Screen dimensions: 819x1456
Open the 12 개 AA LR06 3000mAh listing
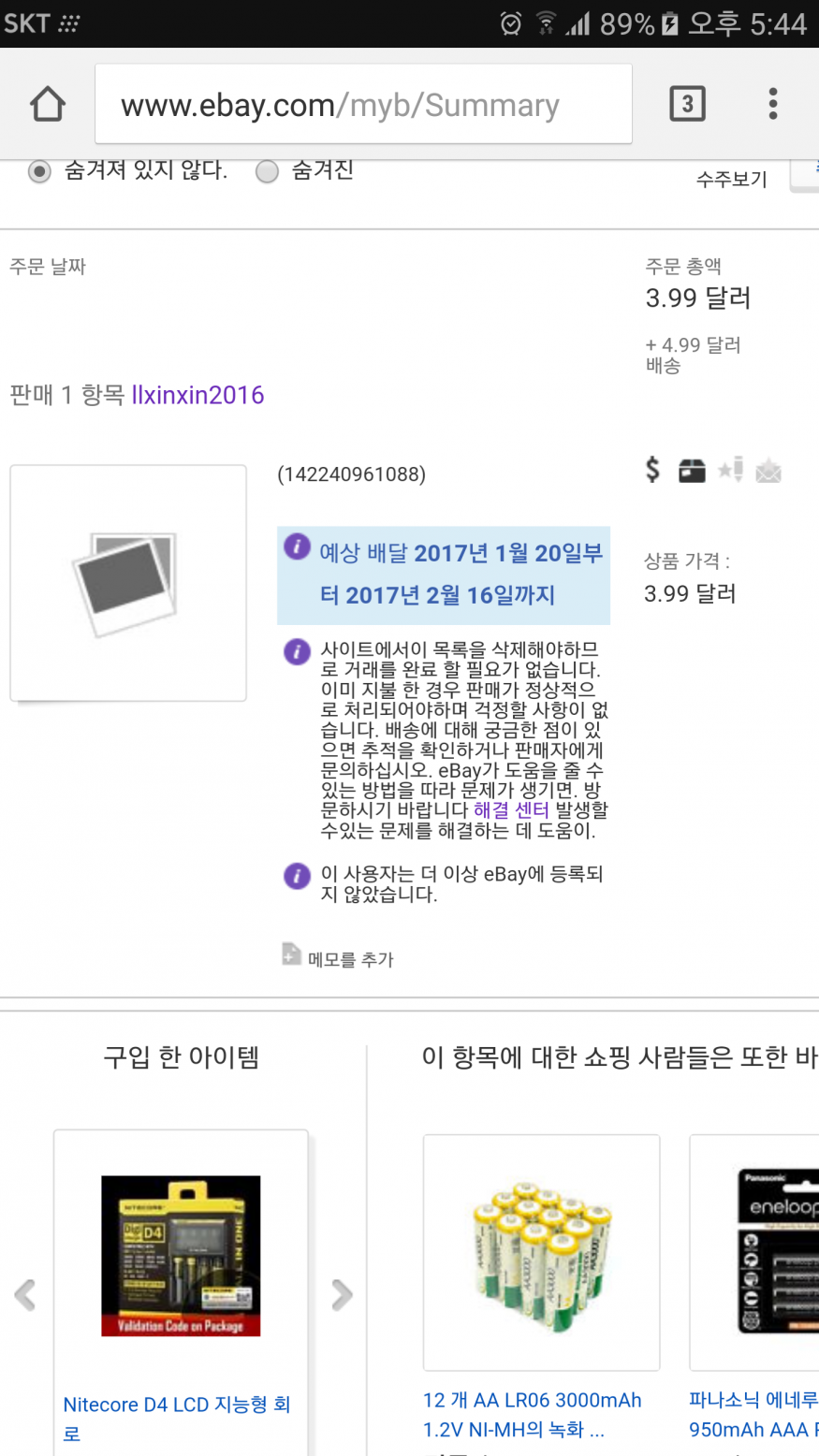click(x=532, y=1414)
